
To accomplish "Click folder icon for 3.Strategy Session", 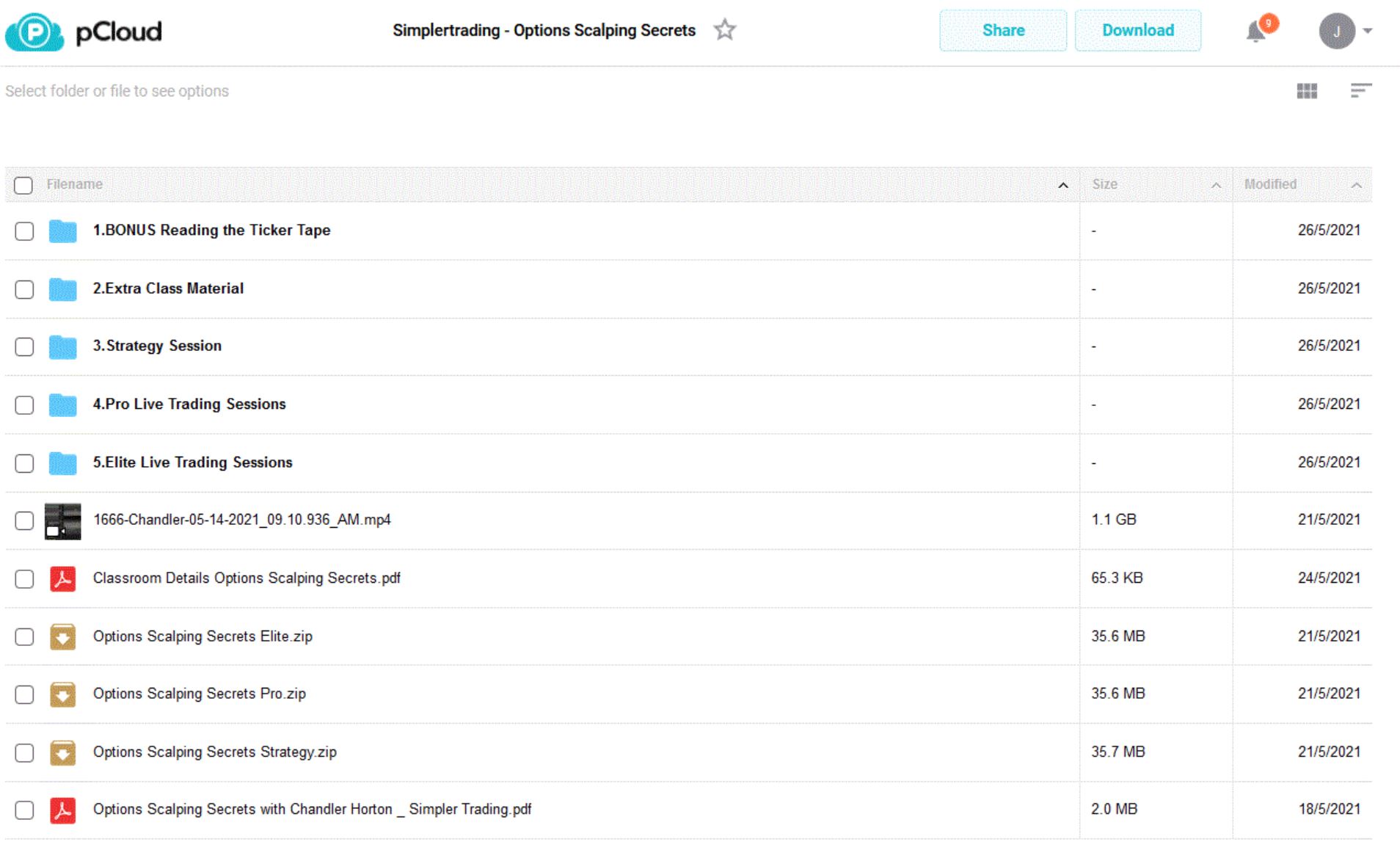I will [63, 346].
